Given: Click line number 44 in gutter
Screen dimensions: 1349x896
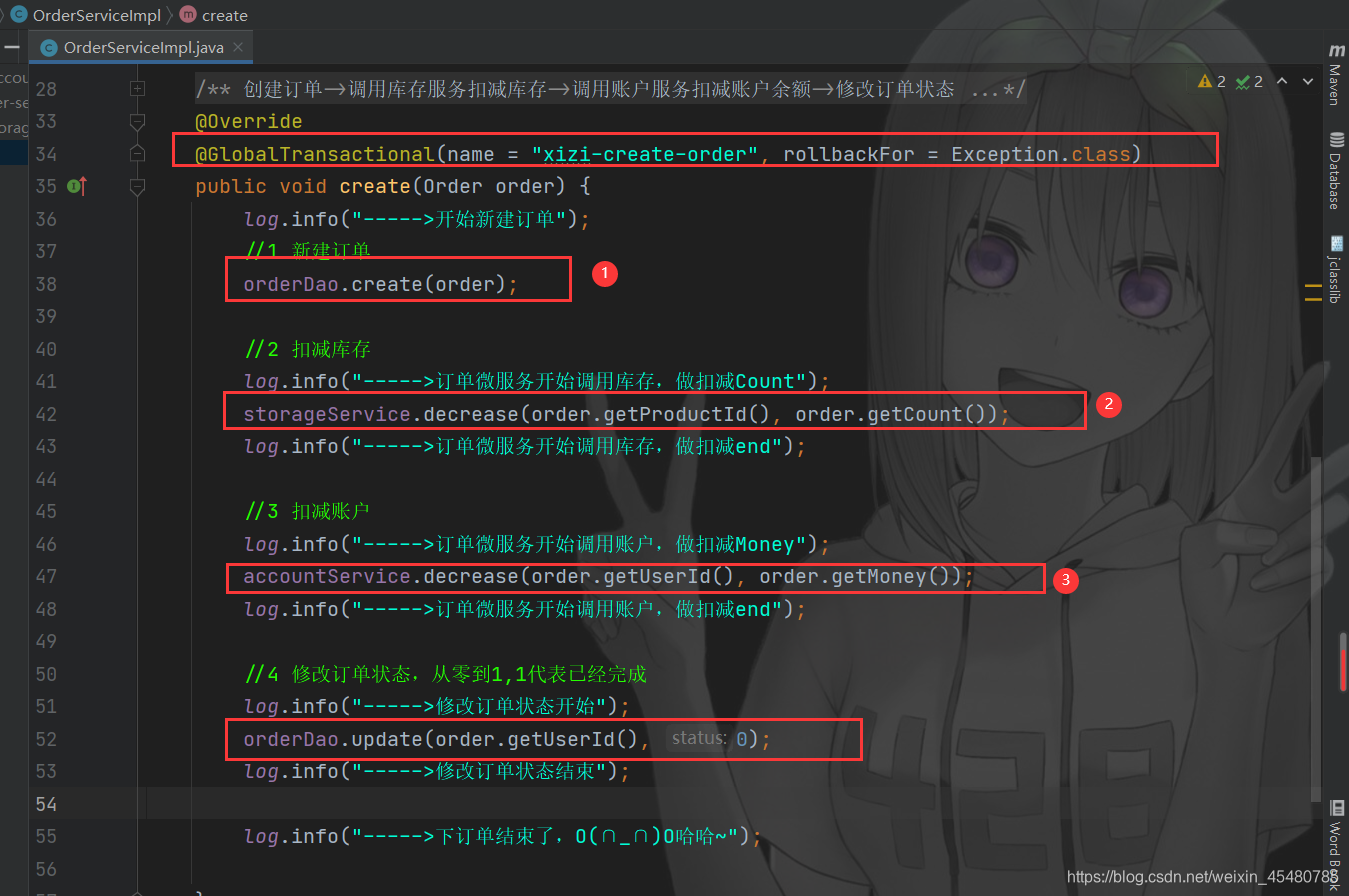Looking at the screenshot, I should [46, 479].
